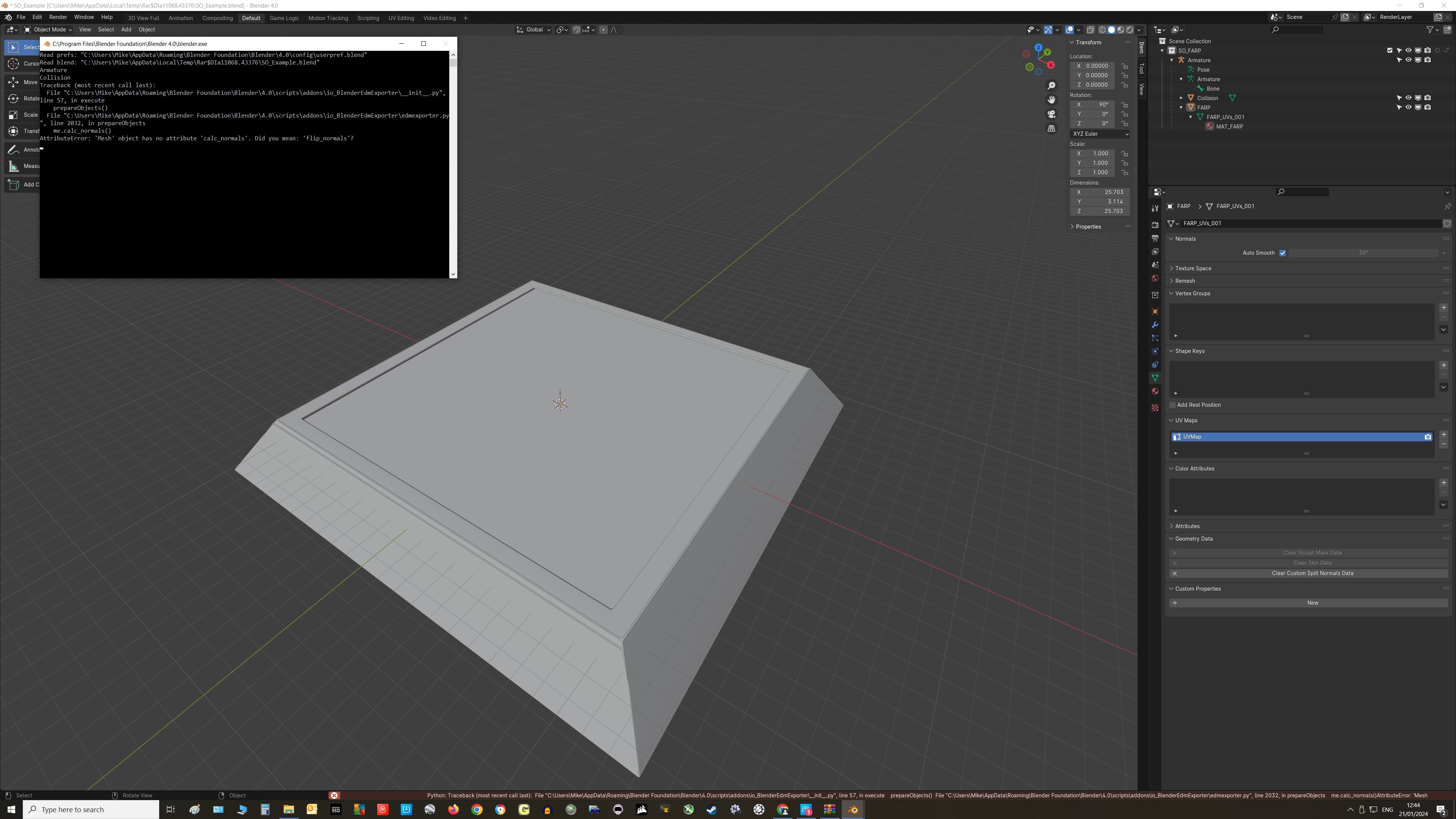Open the Object properties tab
This screenshot has height=819, width=1456.
pyautogui.click(x=1155, y=311)
